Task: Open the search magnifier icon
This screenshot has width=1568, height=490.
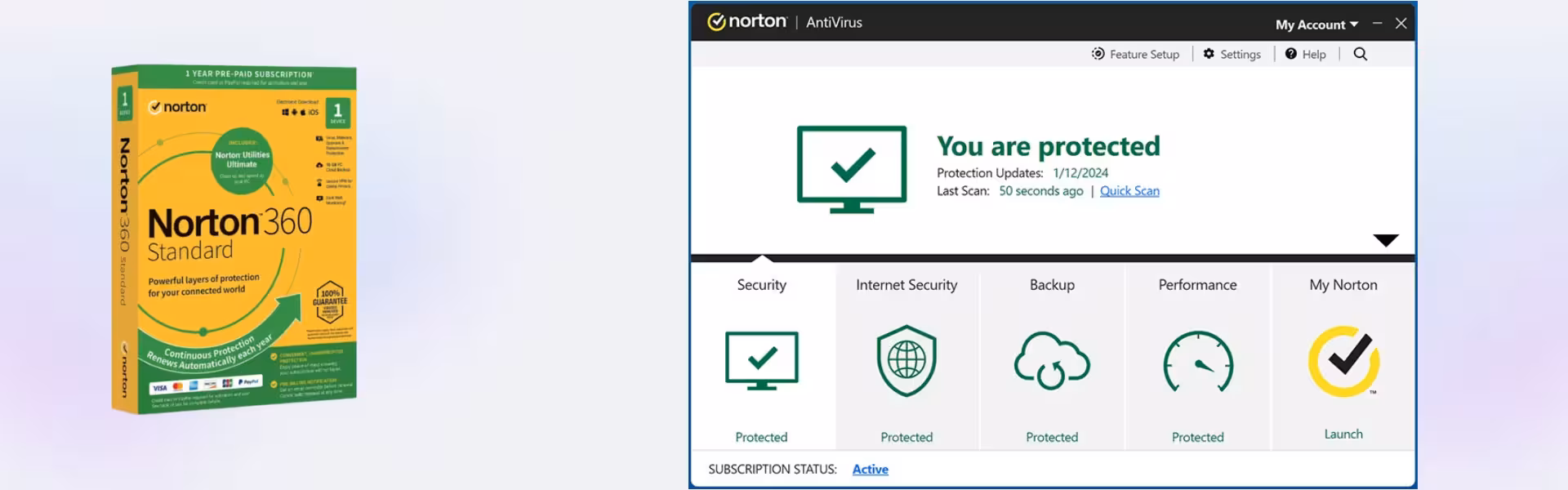Action: pos(1361,54)
